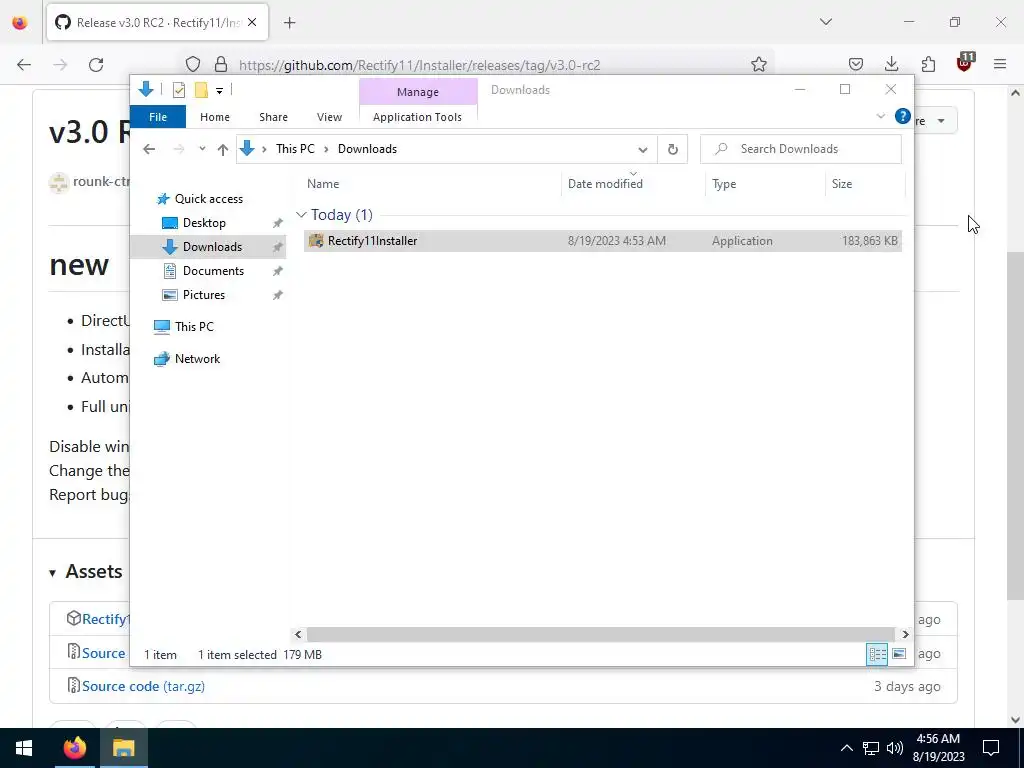The image size is (1024, 768).
Task: Click the List all tabs dropdown arrow
Action: click(x=825, y=22)
